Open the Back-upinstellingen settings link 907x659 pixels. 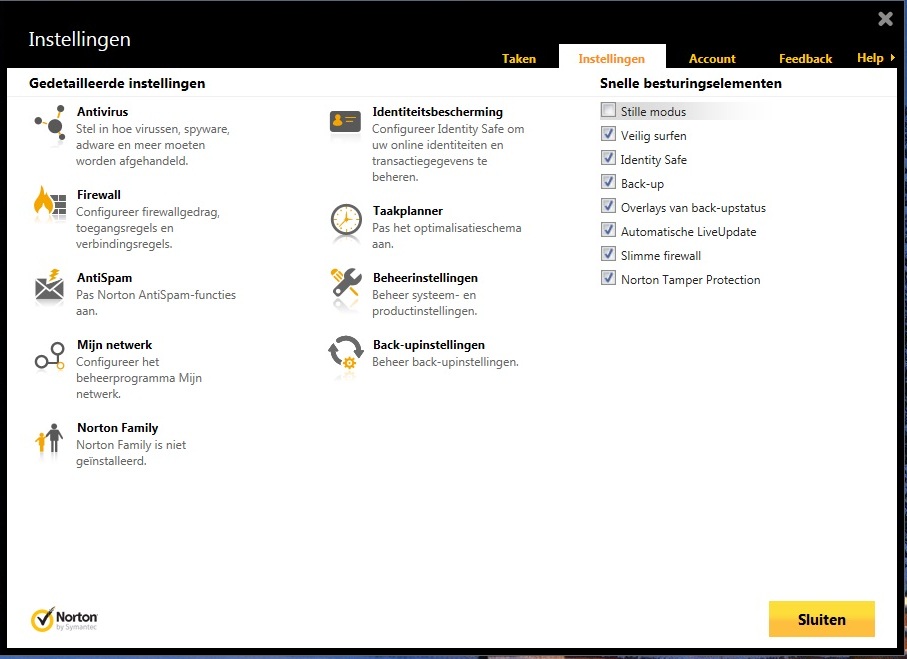point(429,345)
